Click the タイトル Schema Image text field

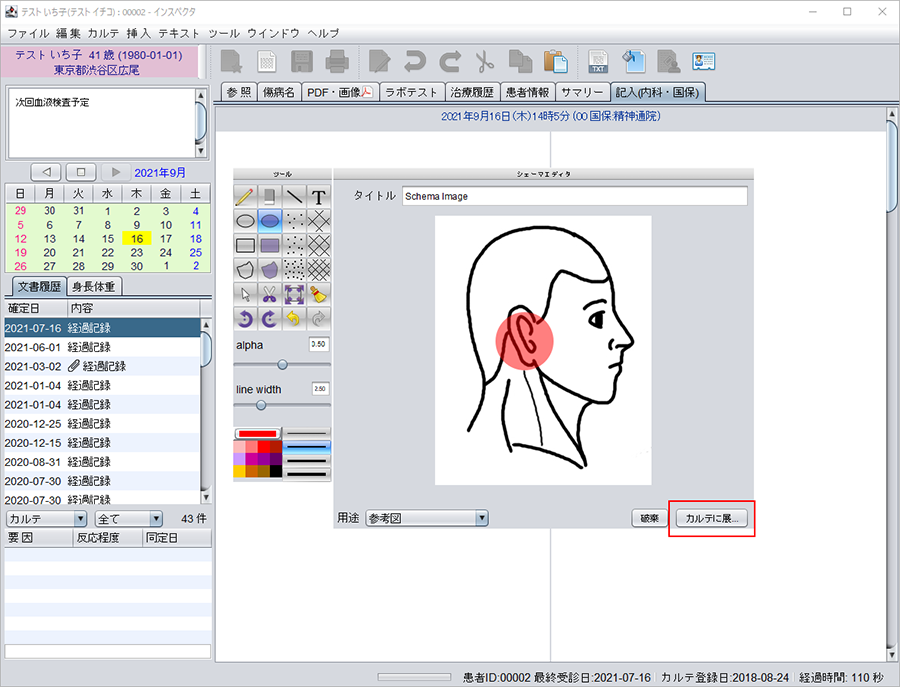pos(574,196)
